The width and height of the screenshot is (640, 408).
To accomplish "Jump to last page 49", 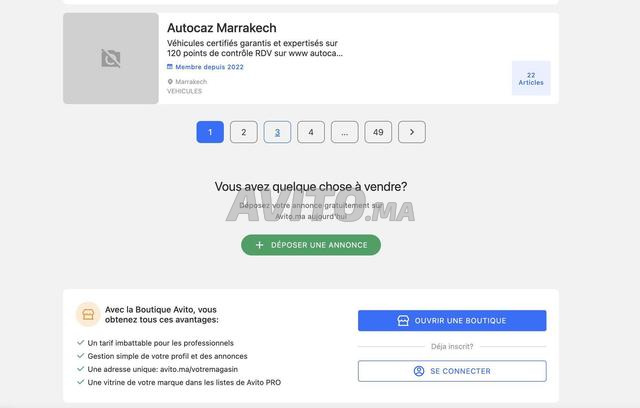I will 378,132.
